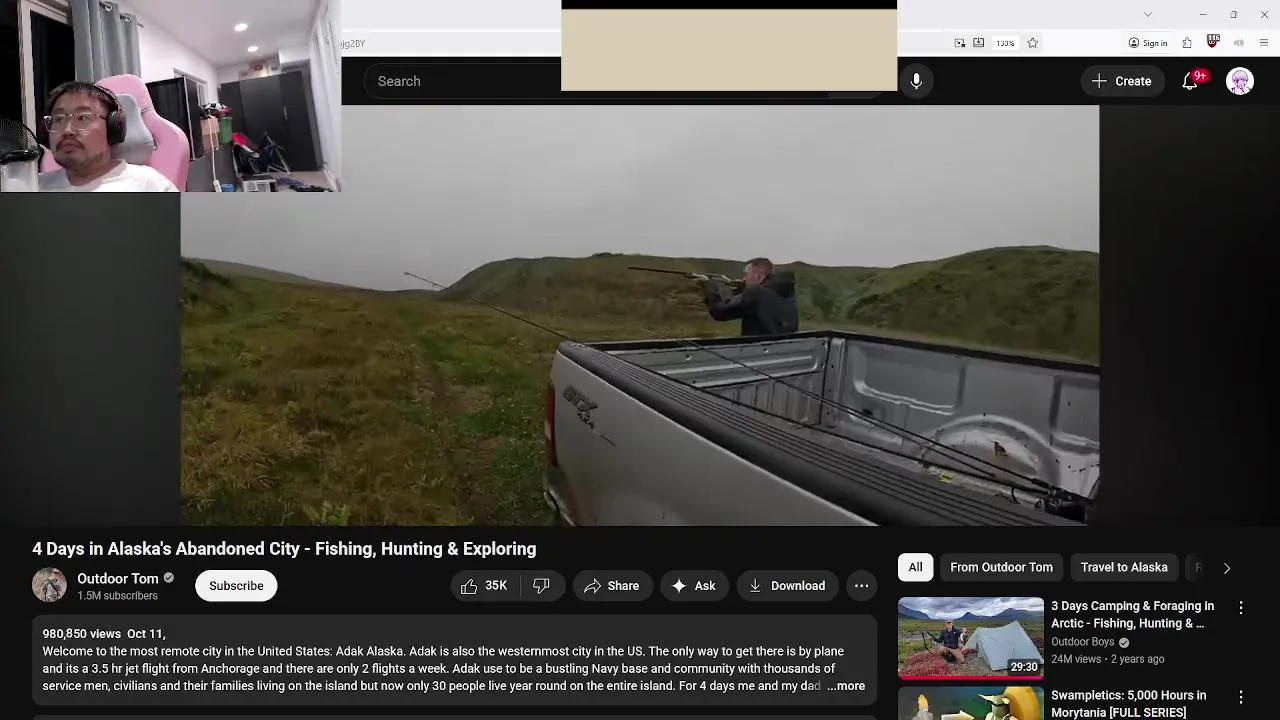This screenshot has width=1280, height=720.
Task: Click the '980,850 views' text
Action: [x=82, y=634]
